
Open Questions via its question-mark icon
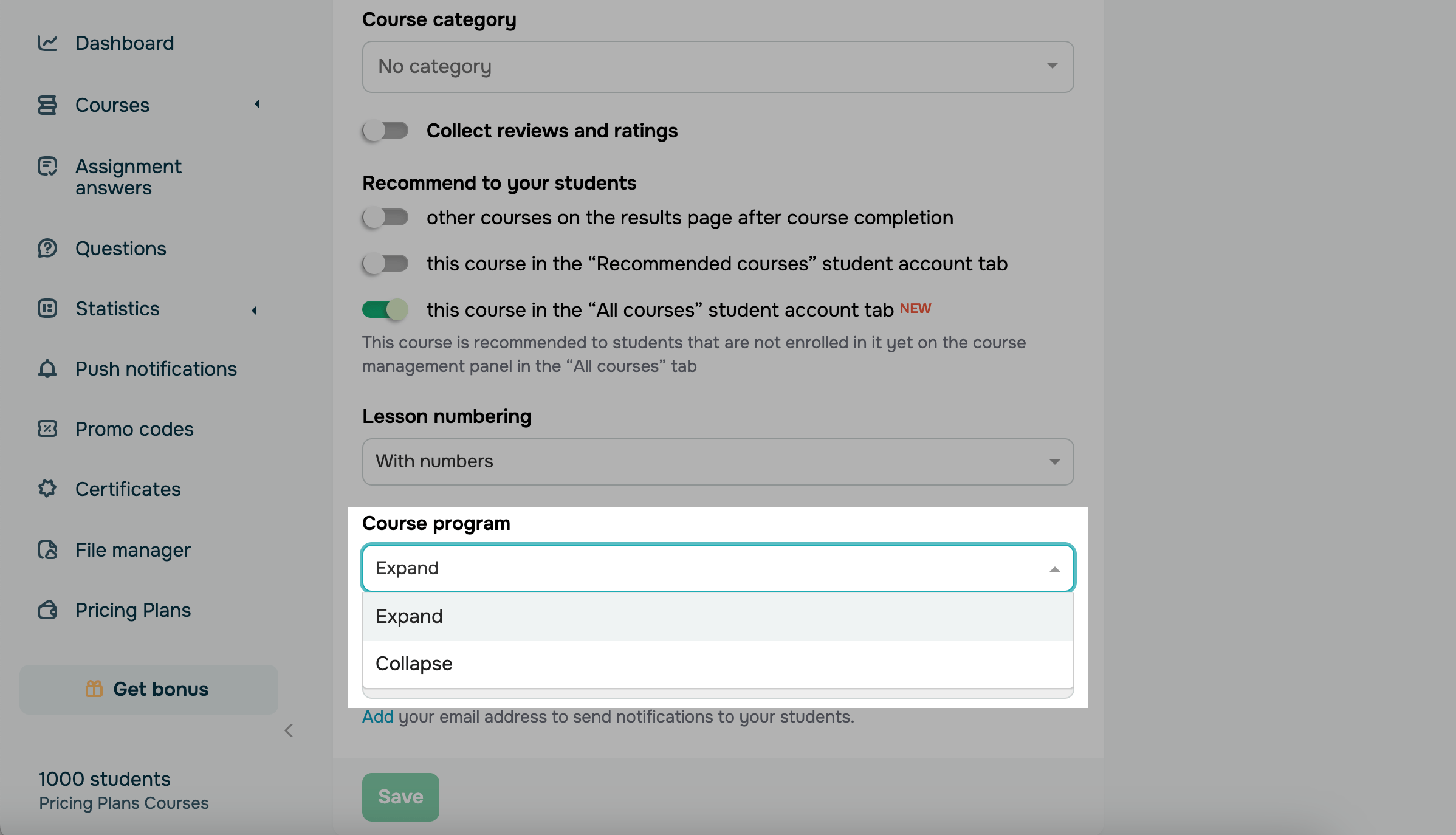(47, 248)
